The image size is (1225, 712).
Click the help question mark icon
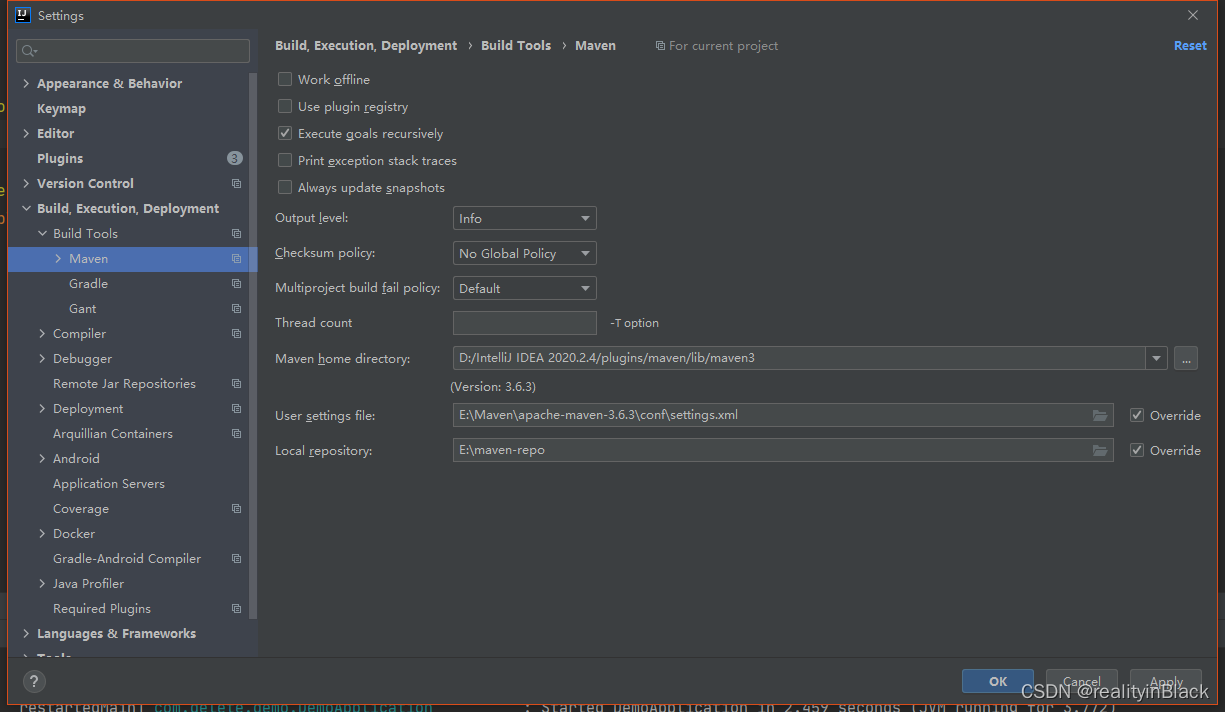click(34, 682)
